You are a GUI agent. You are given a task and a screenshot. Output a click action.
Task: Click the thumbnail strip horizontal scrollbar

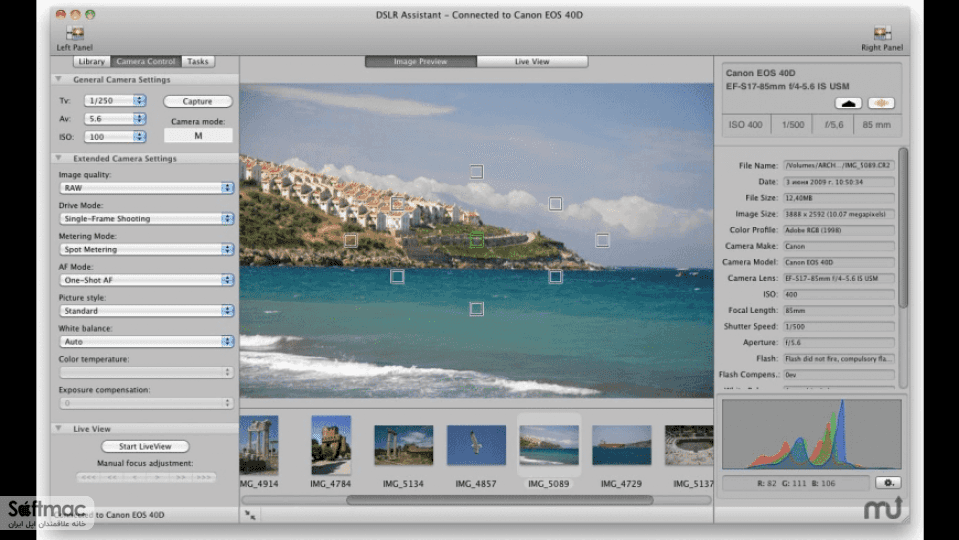pos(499,500)
